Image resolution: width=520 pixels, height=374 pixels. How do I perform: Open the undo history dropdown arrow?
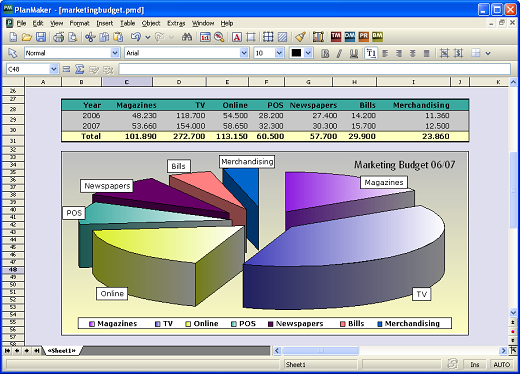click(148, 37)
